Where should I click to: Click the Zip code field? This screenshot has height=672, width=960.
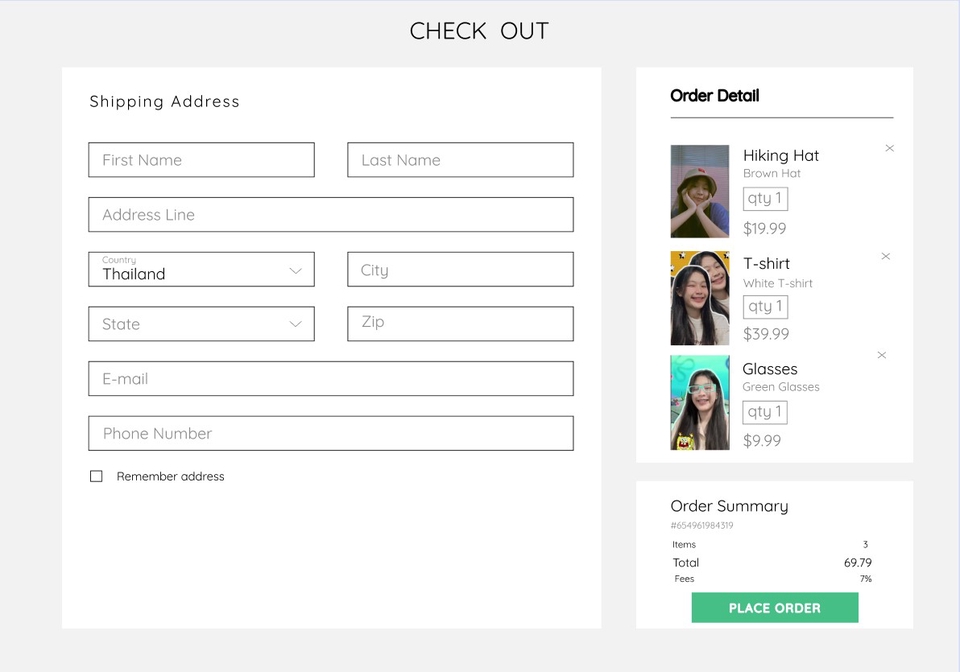[x=460, y=323]
